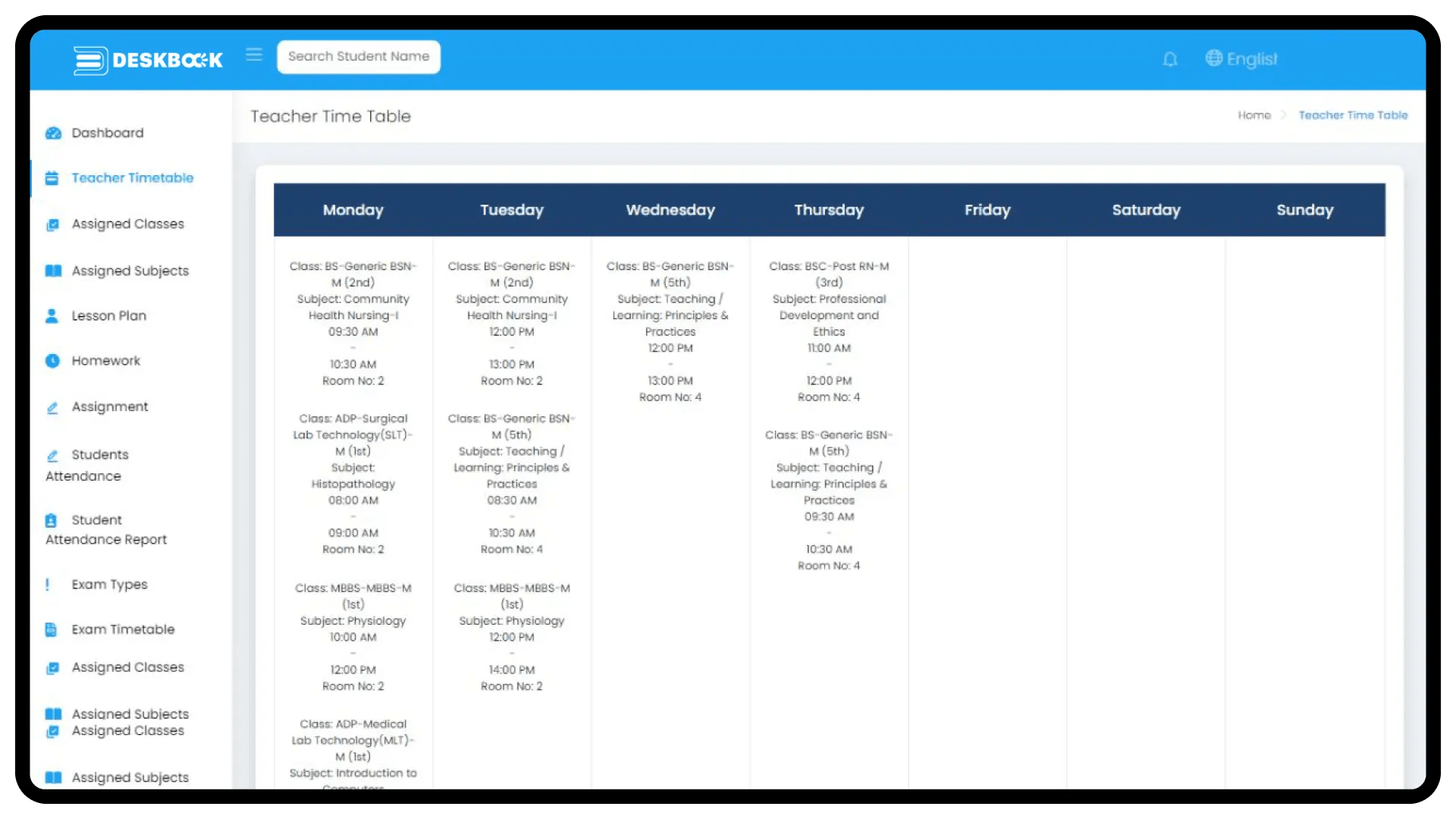Image resolution: width=1456 pixels, height=819 pixels.
Task: Select Assigned Classes below Teacher Timetable
Action: 127,224
